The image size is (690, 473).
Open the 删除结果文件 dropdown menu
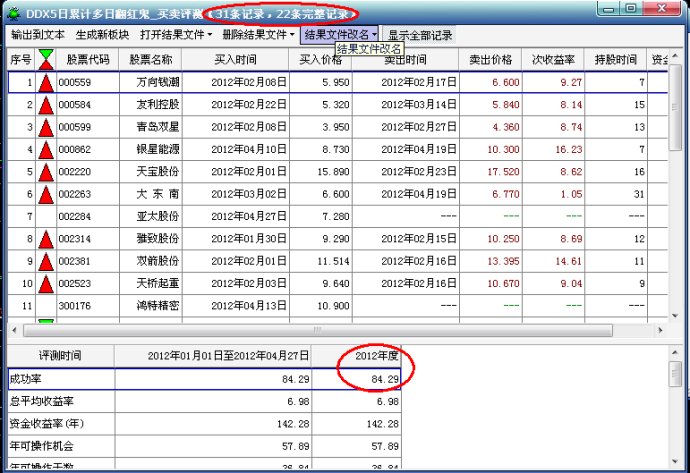(x=258, y=35)
